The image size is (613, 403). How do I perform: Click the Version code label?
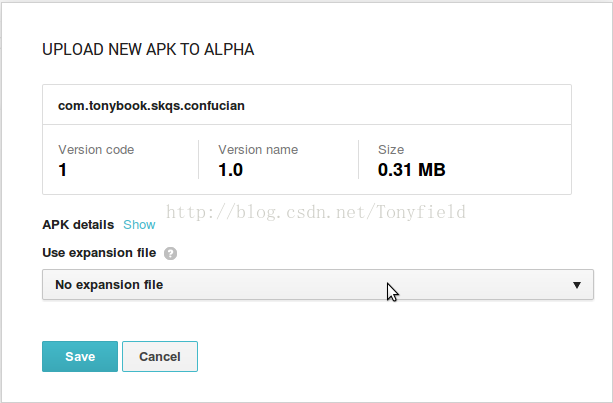(x=96, y=150)
